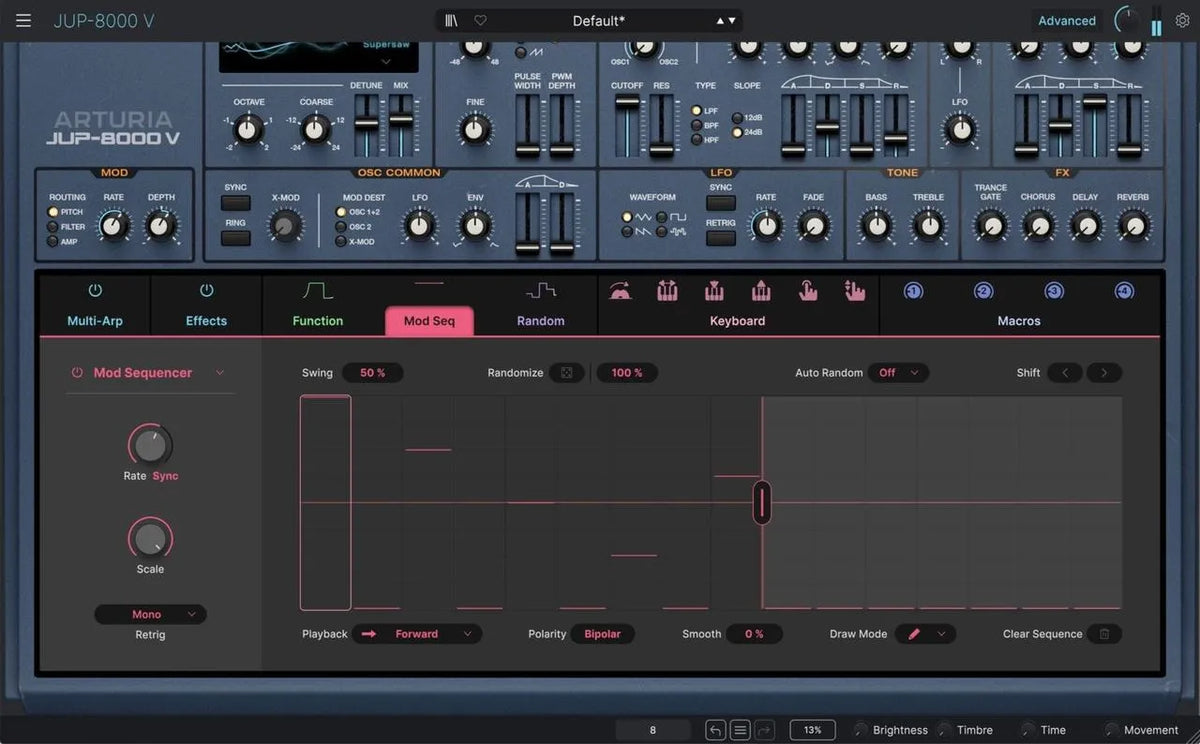Image resolution: width=1200 pixels, height=744 pixels.
Task: Toggle SYNC in the OSC COMMON section
Action: click(236, 203)
